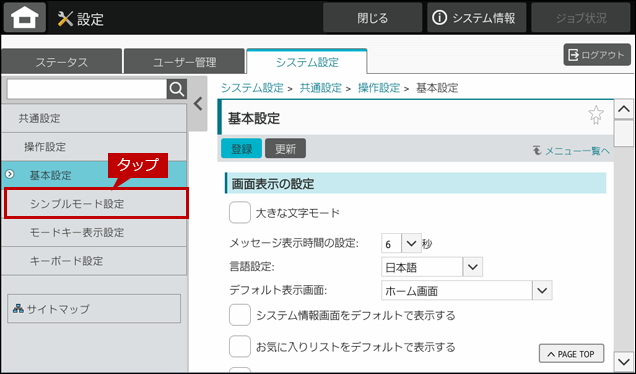636x374 pixels.
Task: Switch to ユーザー管理 tab
Action: pos(185,62)
